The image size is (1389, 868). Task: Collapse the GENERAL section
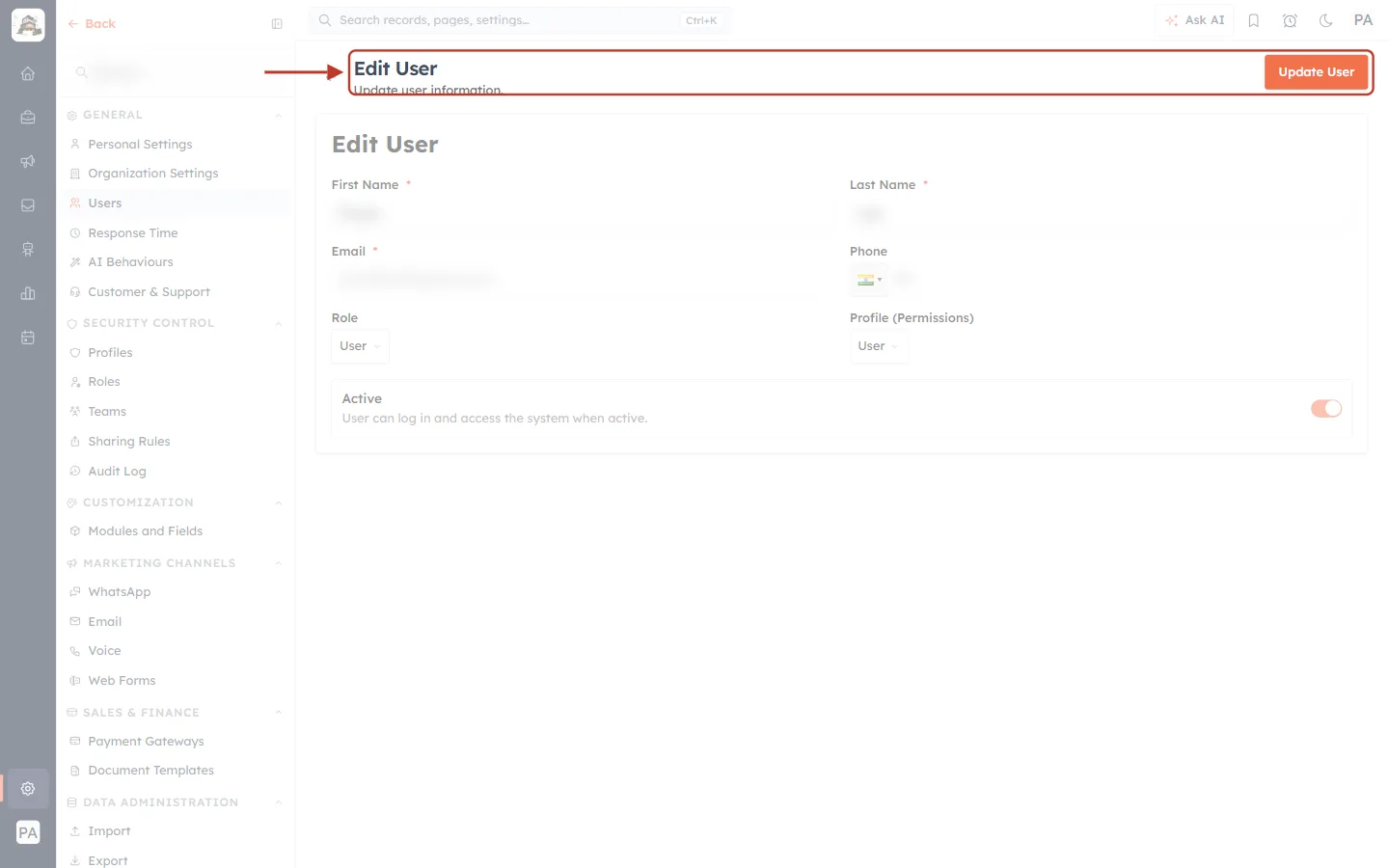(x=279, y=116)
